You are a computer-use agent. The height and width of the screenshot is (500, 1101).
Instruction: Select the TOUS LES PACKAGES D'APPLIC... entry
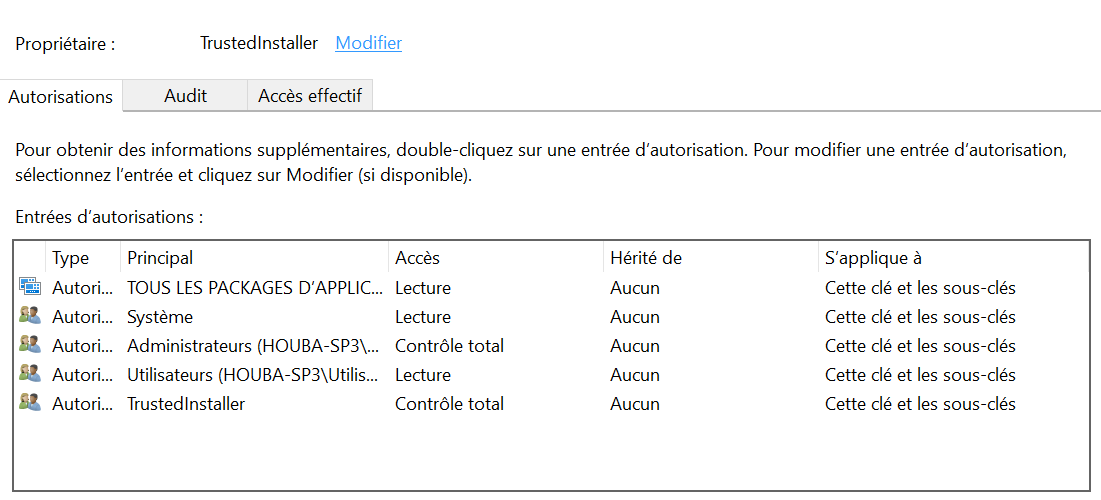[x=551, y=287]
